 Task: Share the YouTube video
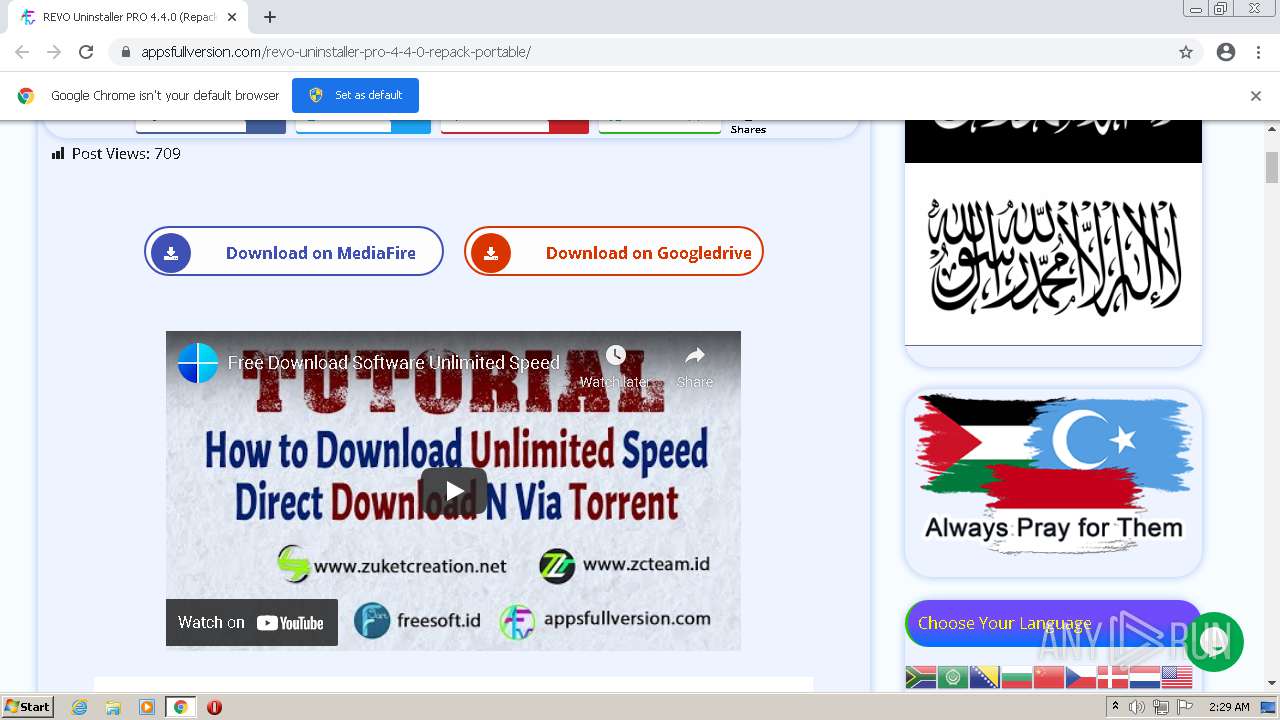pos(694,367)
